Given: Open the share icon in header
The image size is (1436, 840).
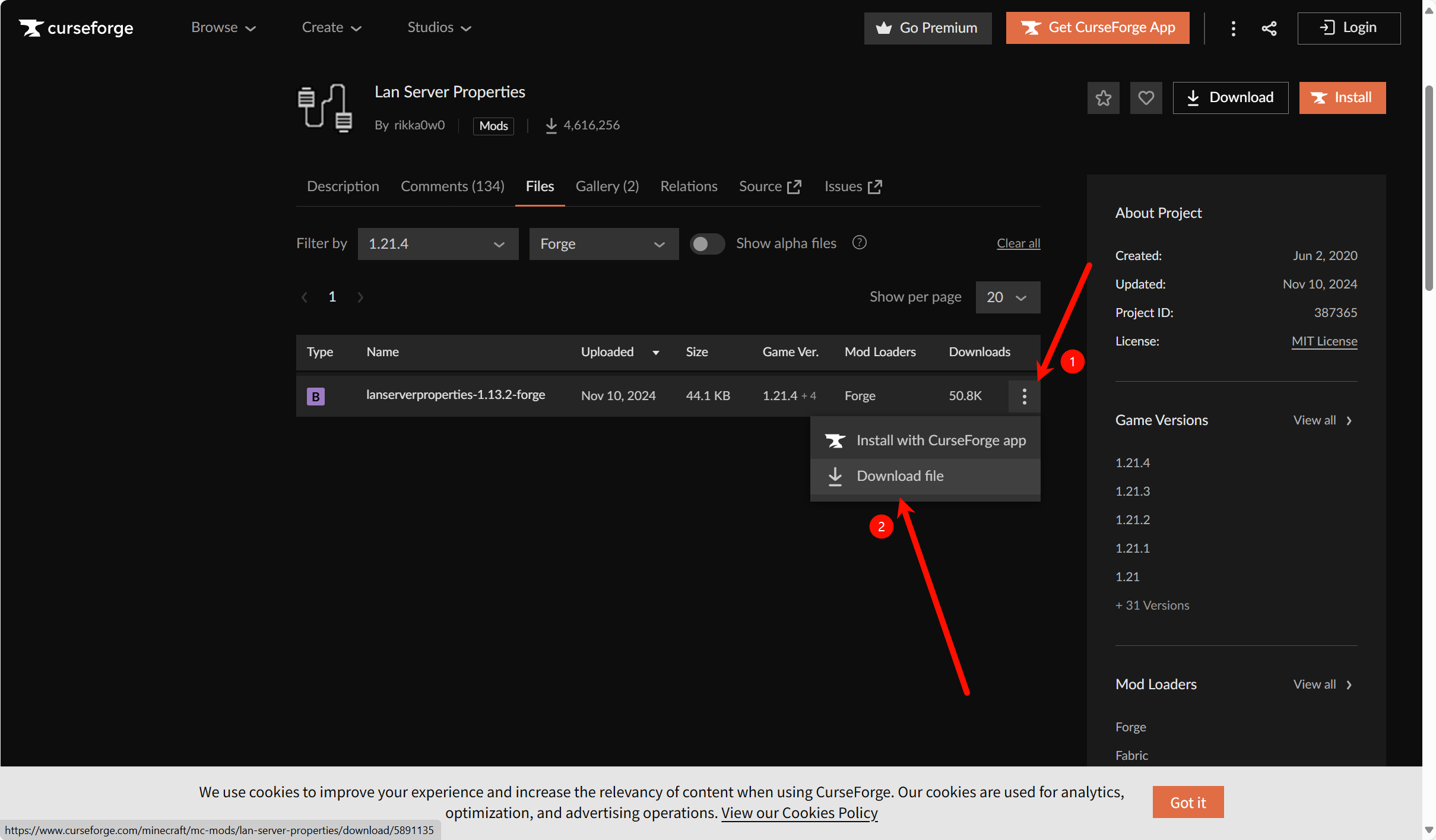Looking at the screenshot, I should 1269,28.
